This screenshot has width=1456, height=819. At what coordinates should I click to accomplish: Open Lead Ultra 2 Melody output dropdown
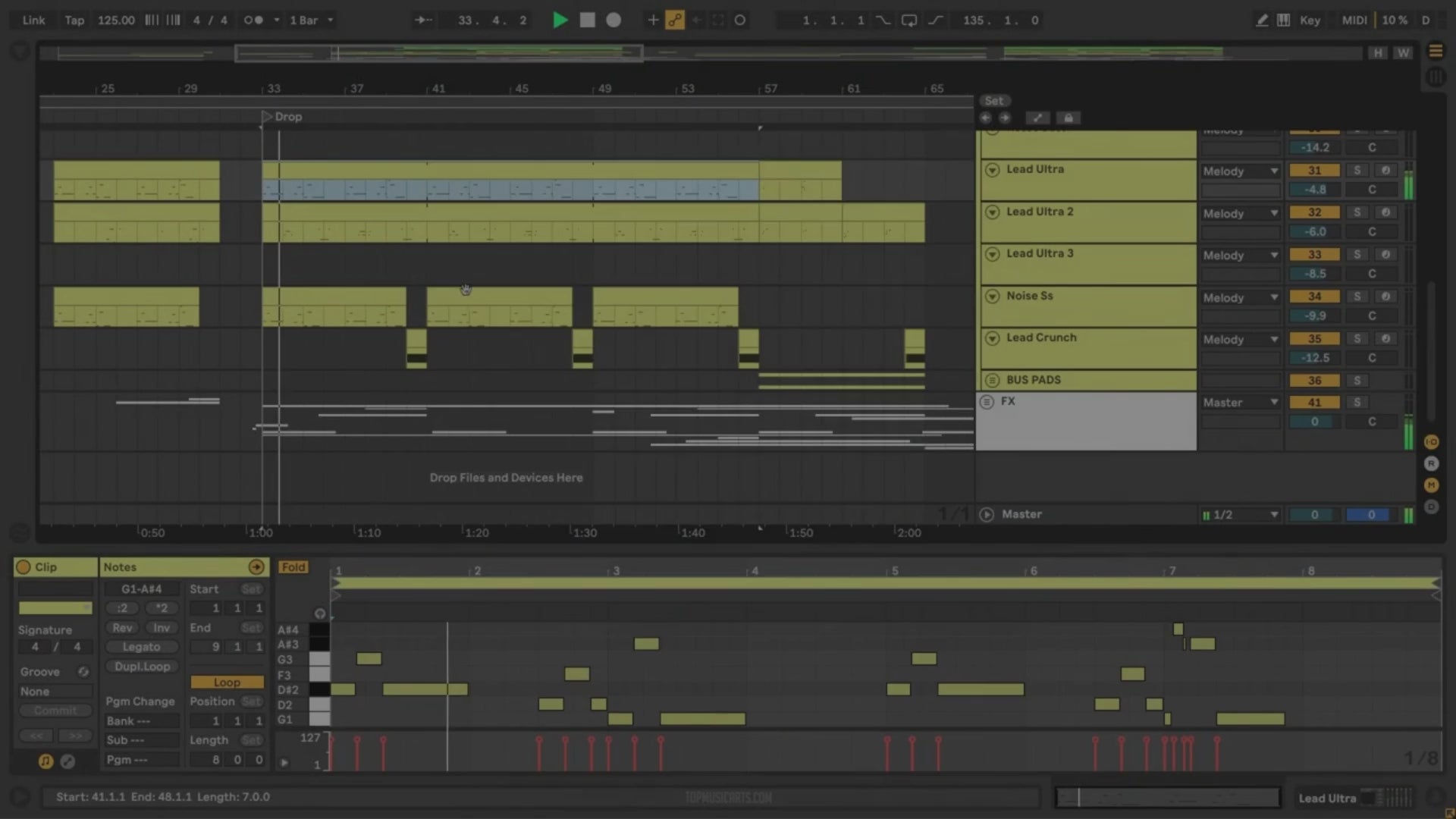(x=1240, y=214)
